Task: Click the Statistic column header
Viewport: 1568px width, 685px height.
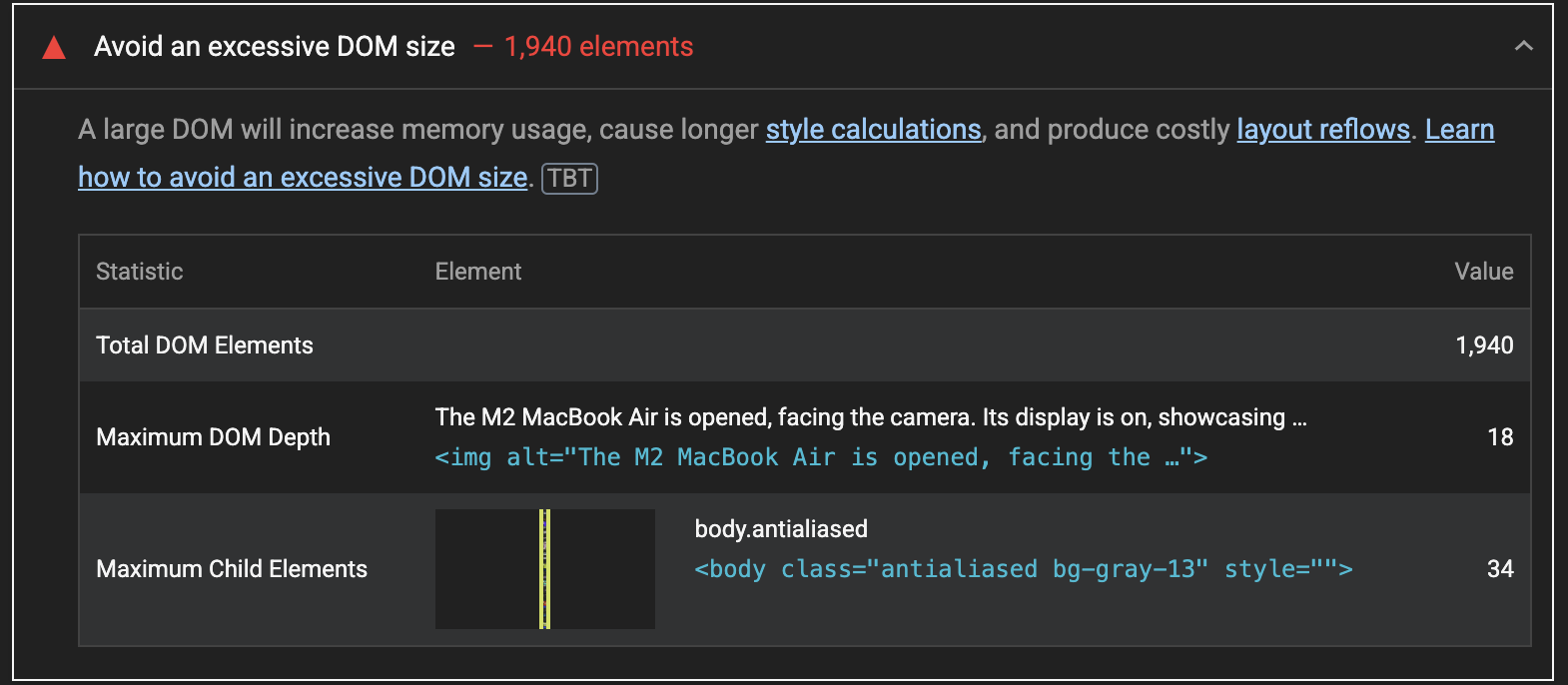Action: pyautogui.click(x=139, y=271)
